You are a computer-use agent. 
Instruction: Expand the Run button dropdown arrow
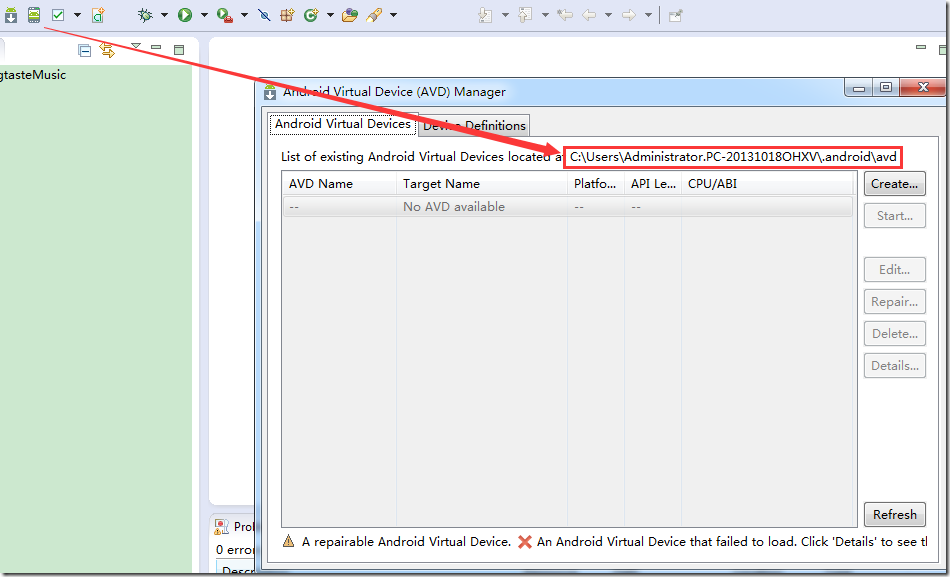pos(204,15)
